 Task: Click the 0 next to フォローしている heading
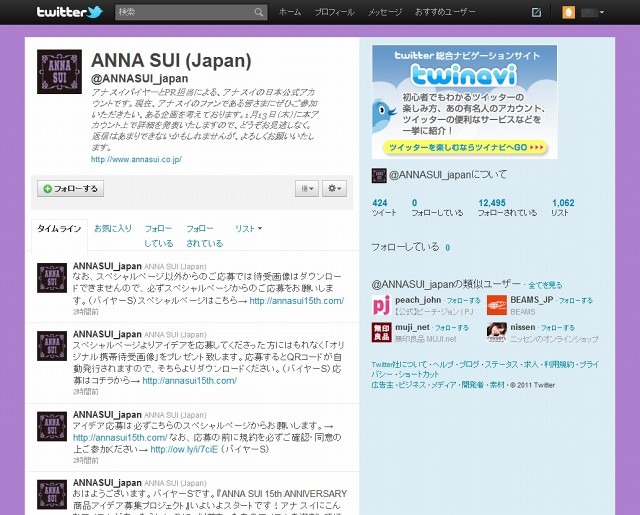[448, 247]
